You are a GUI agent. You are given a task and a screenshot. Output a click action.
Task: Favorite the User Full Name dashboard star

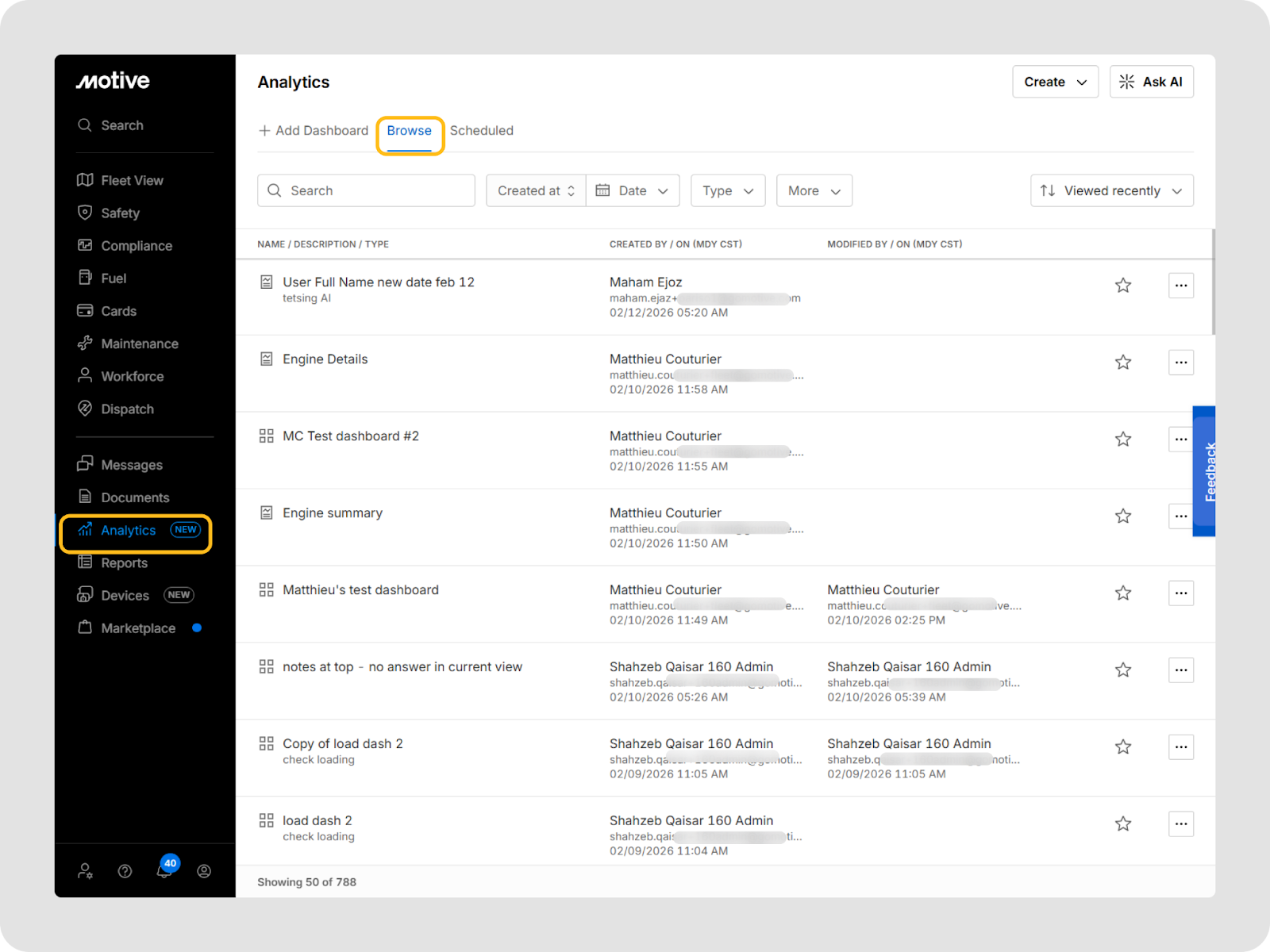(1122, 286)
